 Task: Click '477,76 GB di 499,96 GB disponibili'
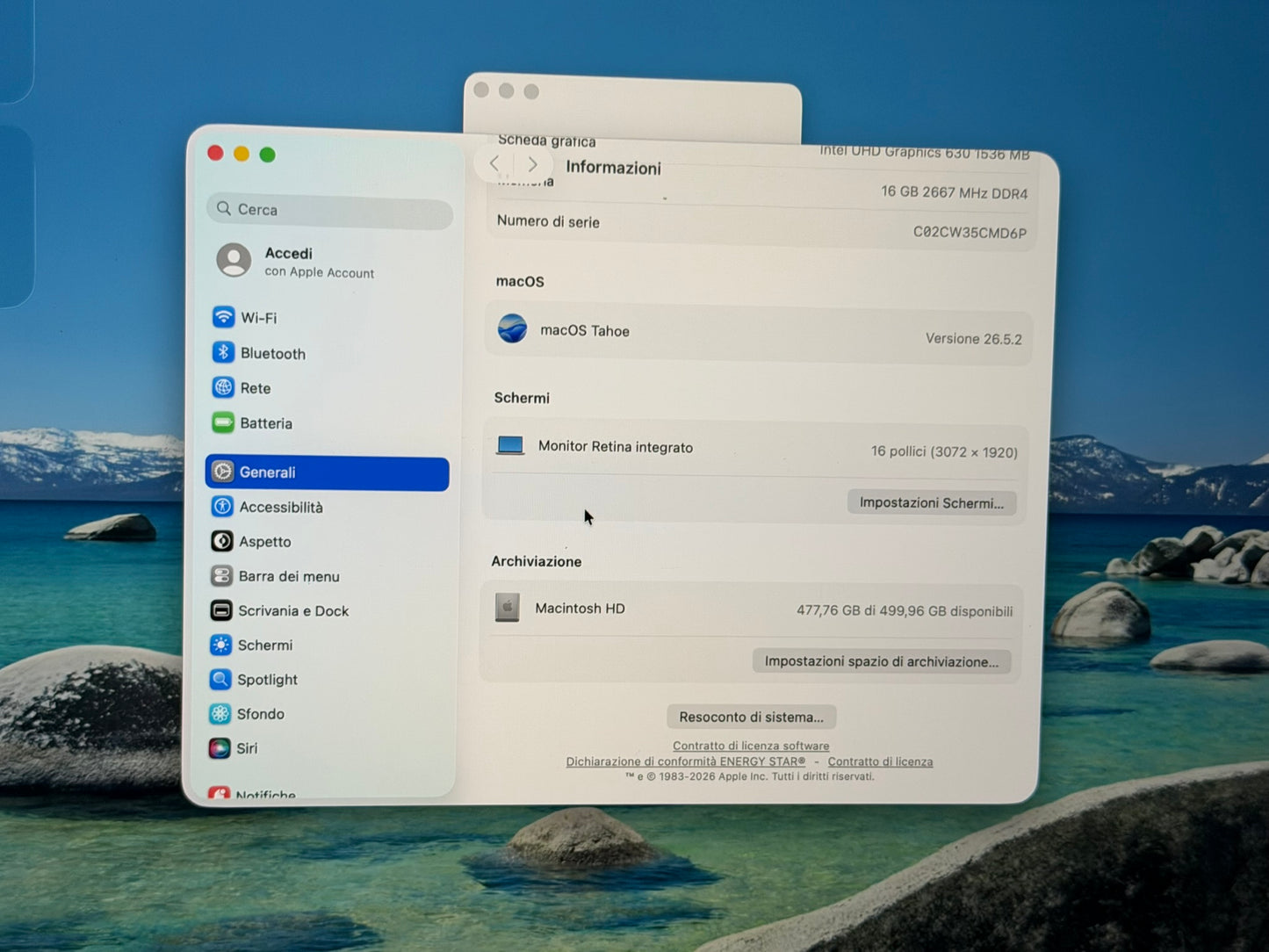905,610
